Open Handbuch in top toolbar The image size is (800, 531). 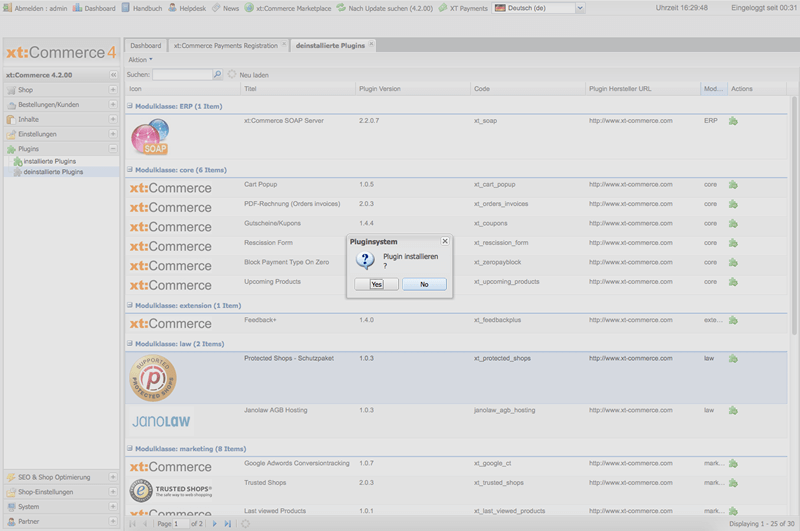[x=142, y=8]
